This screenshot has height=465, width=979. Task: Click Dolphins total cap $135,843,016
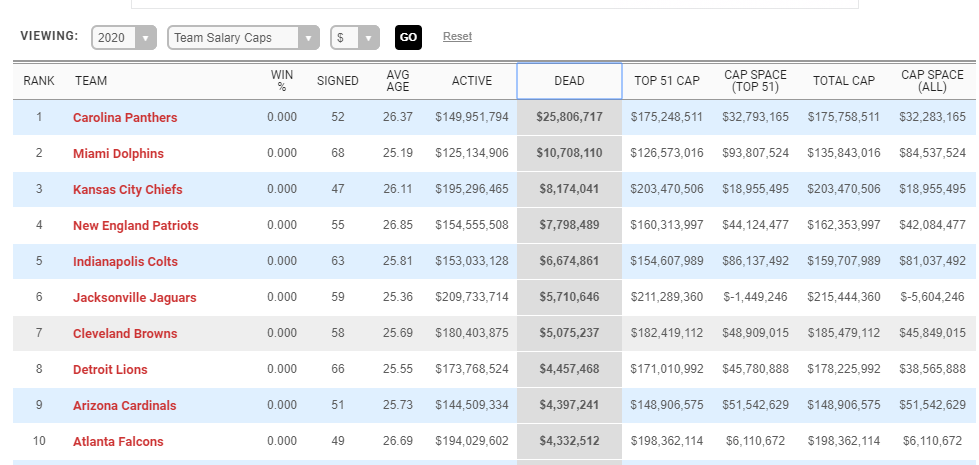(x=844, y=153)
